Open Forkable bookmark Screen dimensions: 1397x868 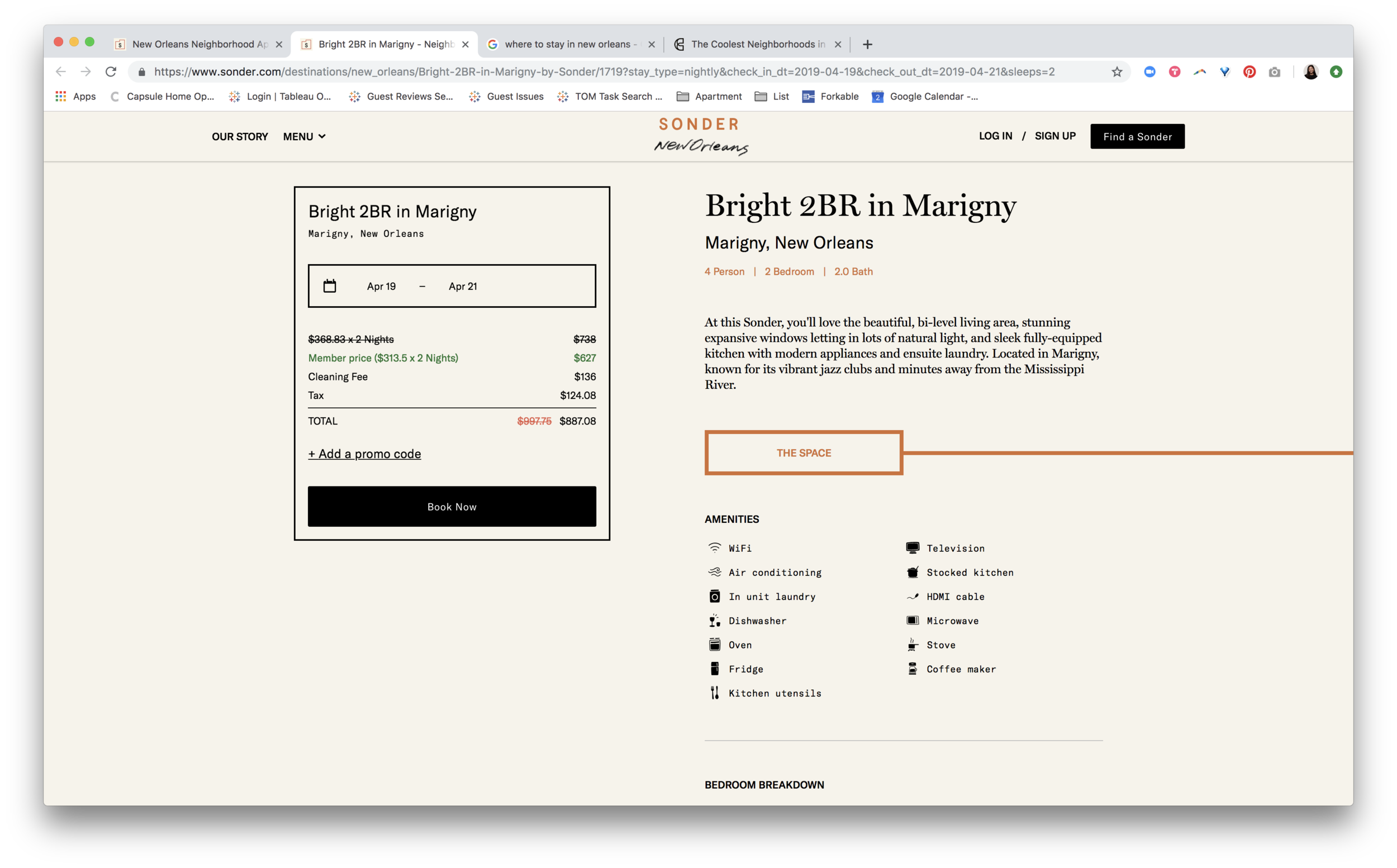click(830, 97)
